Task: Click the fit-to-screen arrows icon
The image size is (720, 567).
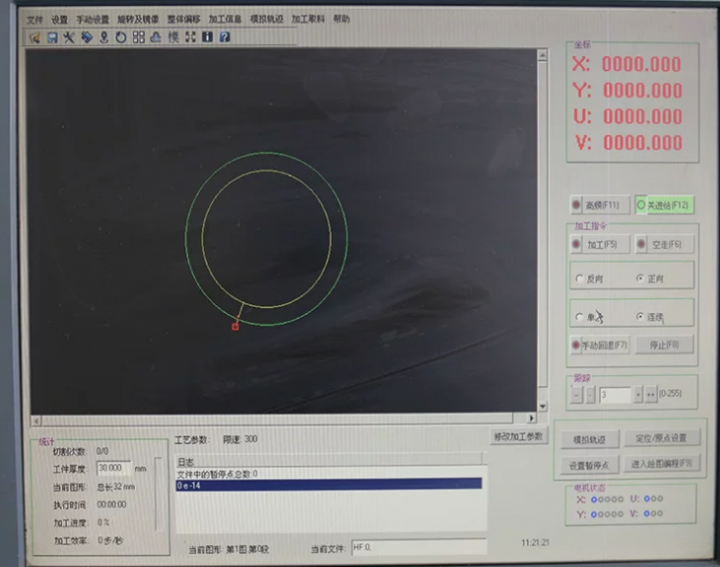Action: pyautogui.click(x=190, y=37)
